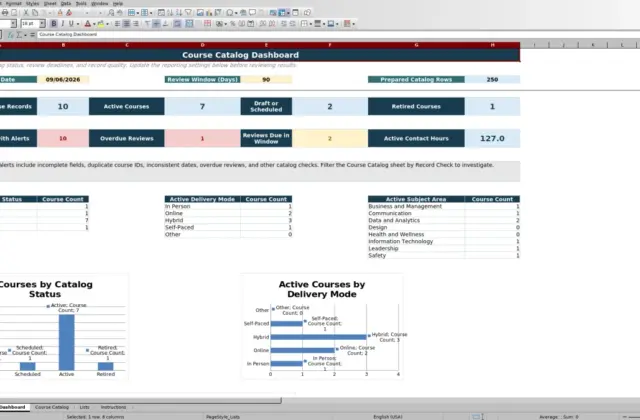
Task: Click the Format as Date icon
Action: [x=251, y=24]
